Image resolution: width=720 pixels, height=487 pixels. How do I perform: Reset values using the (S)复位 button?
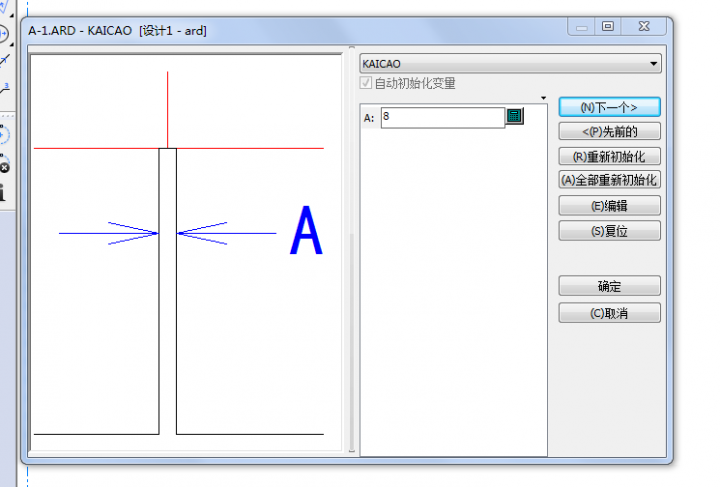click(x=609, y=231)
